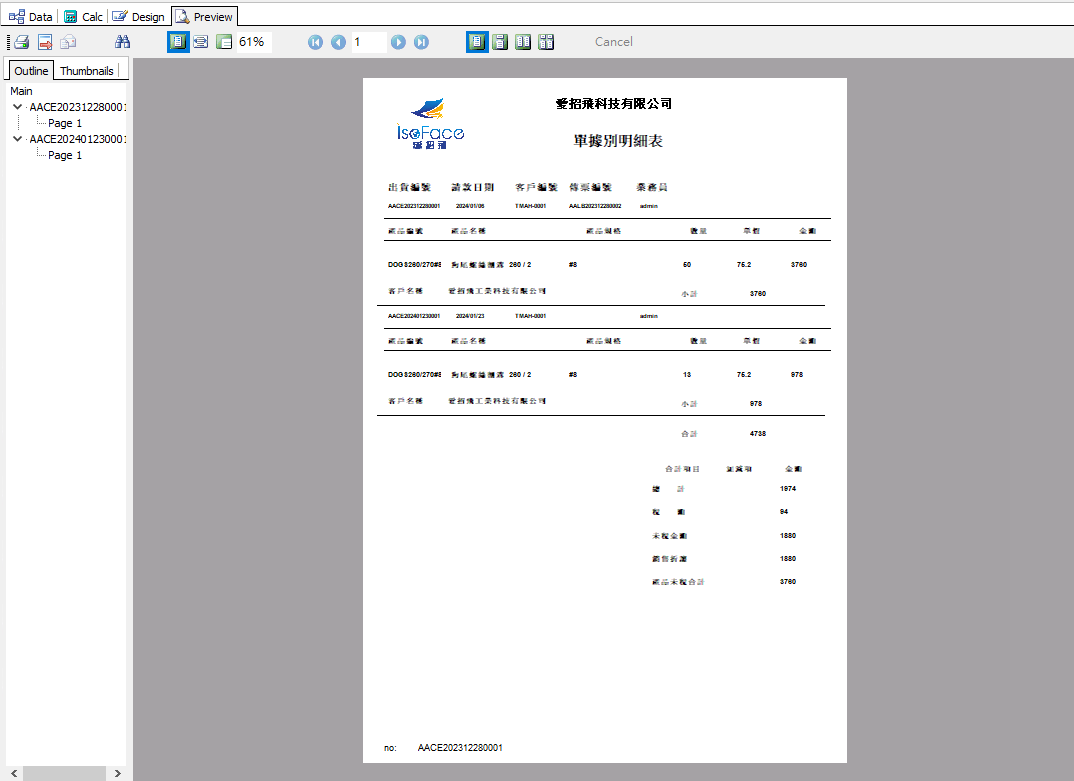This screenshot has width=1074, height=781.
Task: Select the AACE20231228000 tree item
Action: click(77, 107)
